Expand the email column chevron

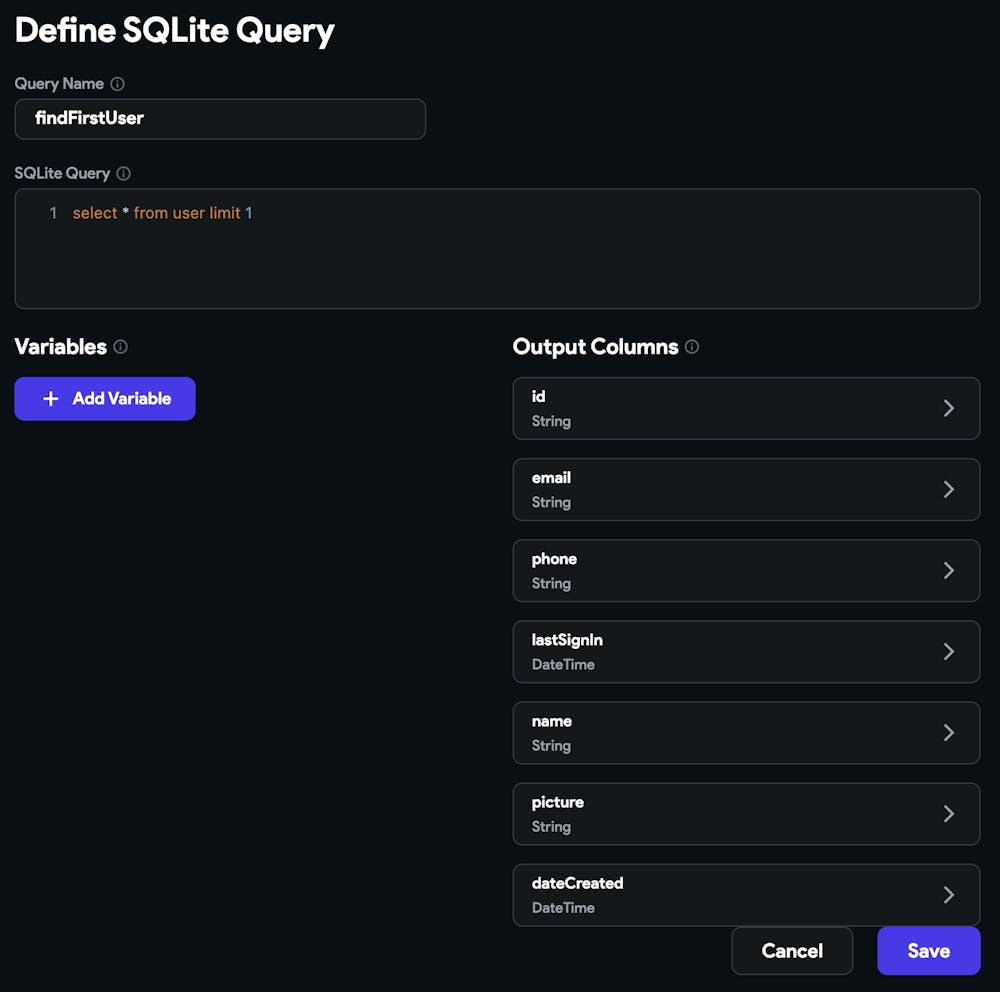point(948,489)
